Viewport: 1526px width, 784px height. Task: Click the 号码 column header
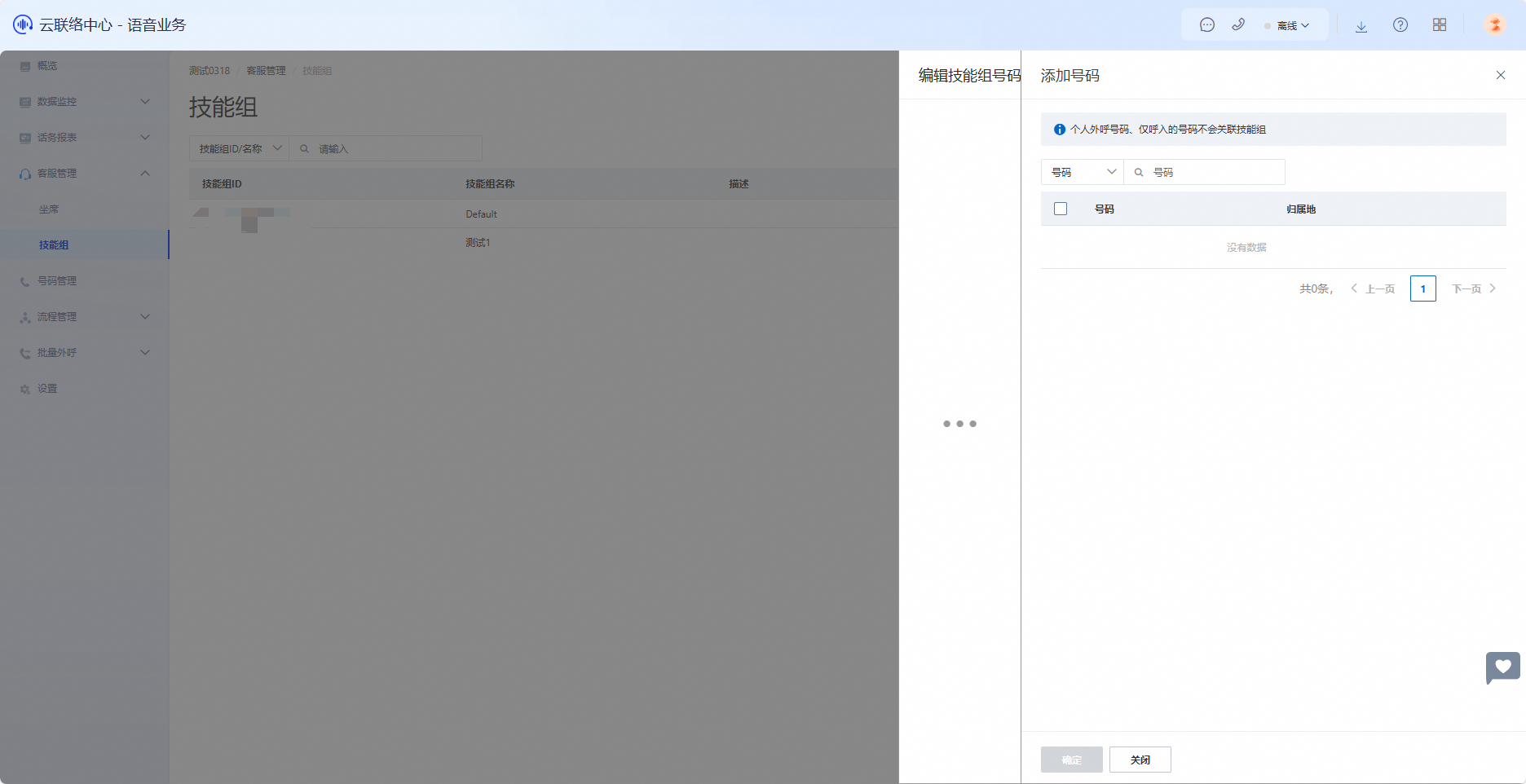pos(1105,209)
